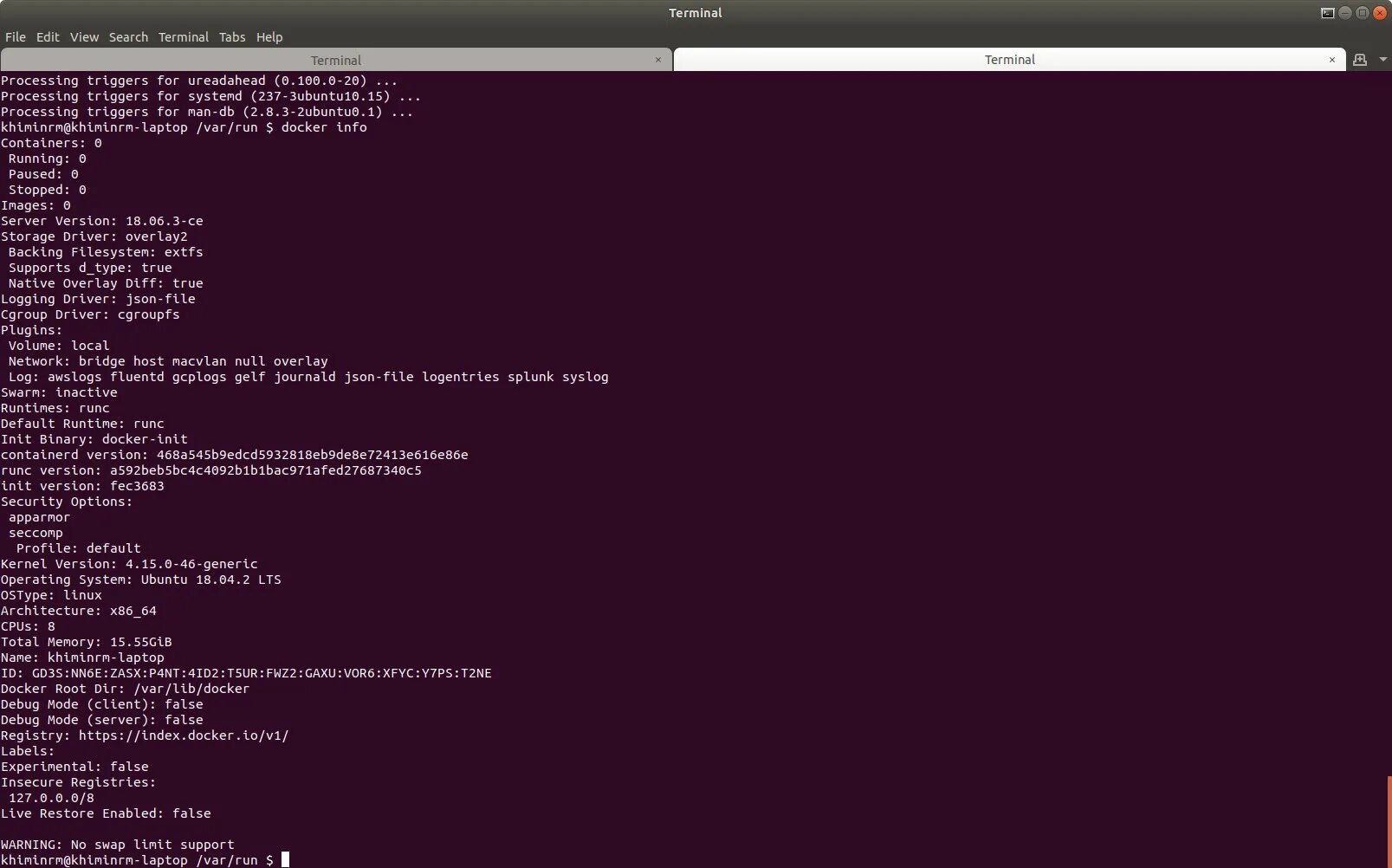The image size is (1392, 868).
Task: Click 'Processing triggers for man-db' line
Action: pyautogui.click(x=207, y=112)
